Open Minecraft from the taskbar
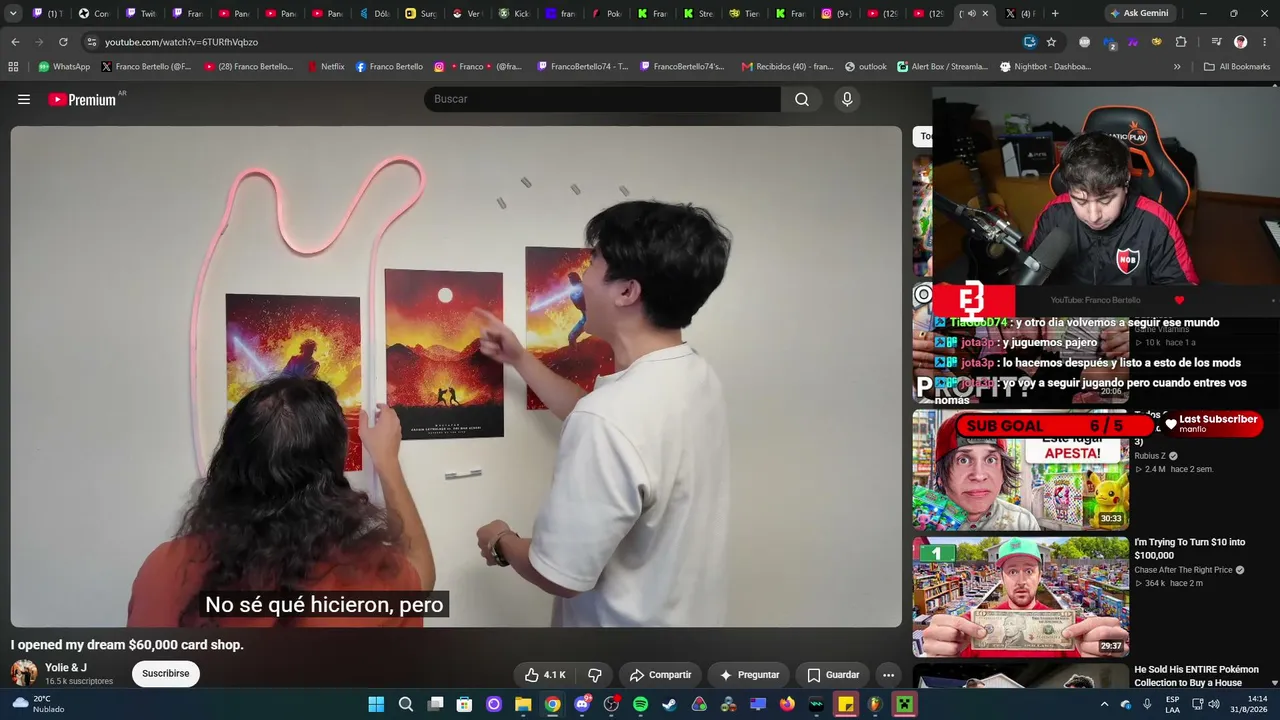The image size is (1280, 720). (904, 704)
